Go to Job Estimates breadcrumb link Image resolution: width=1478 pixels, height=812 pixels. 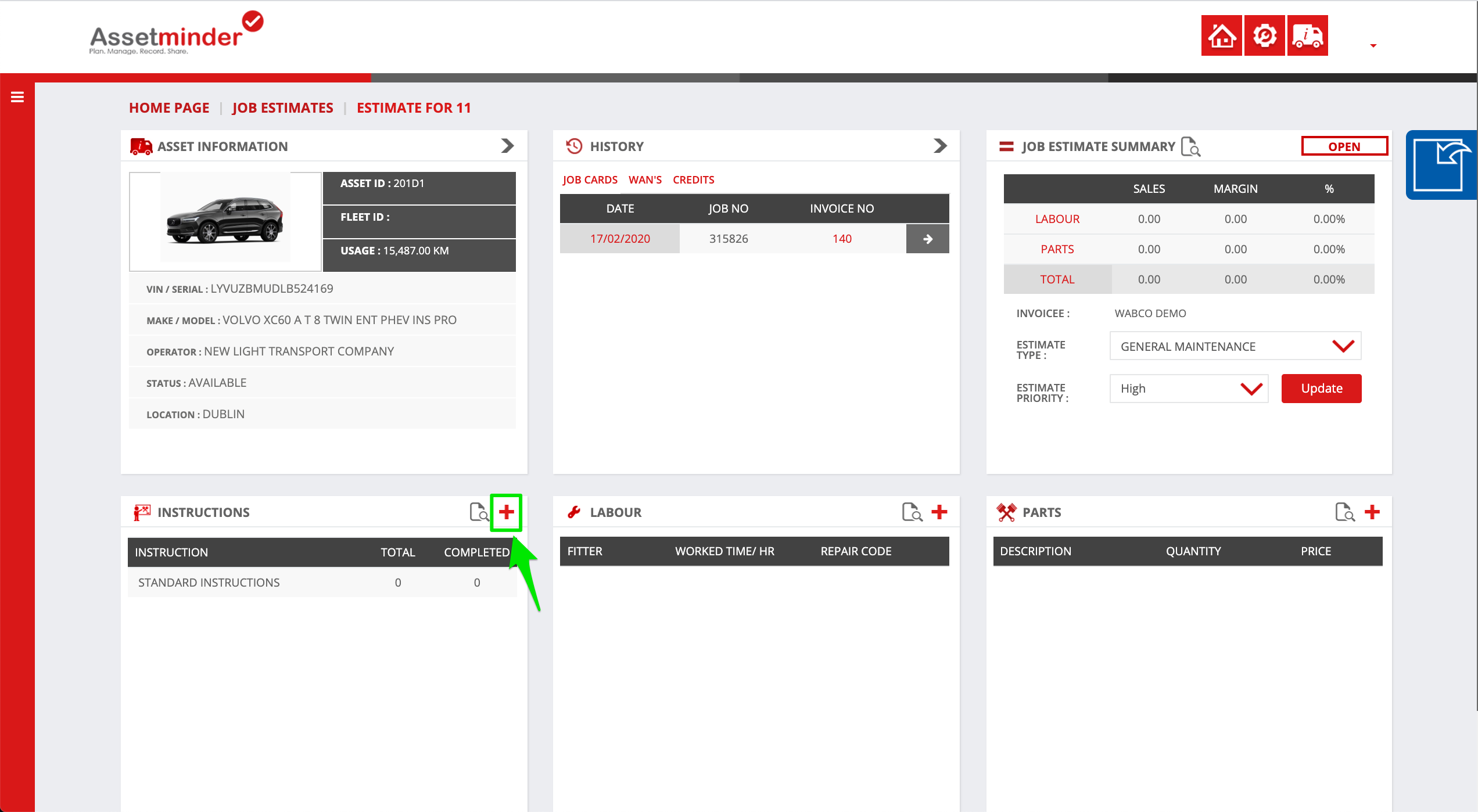(282, 108)
